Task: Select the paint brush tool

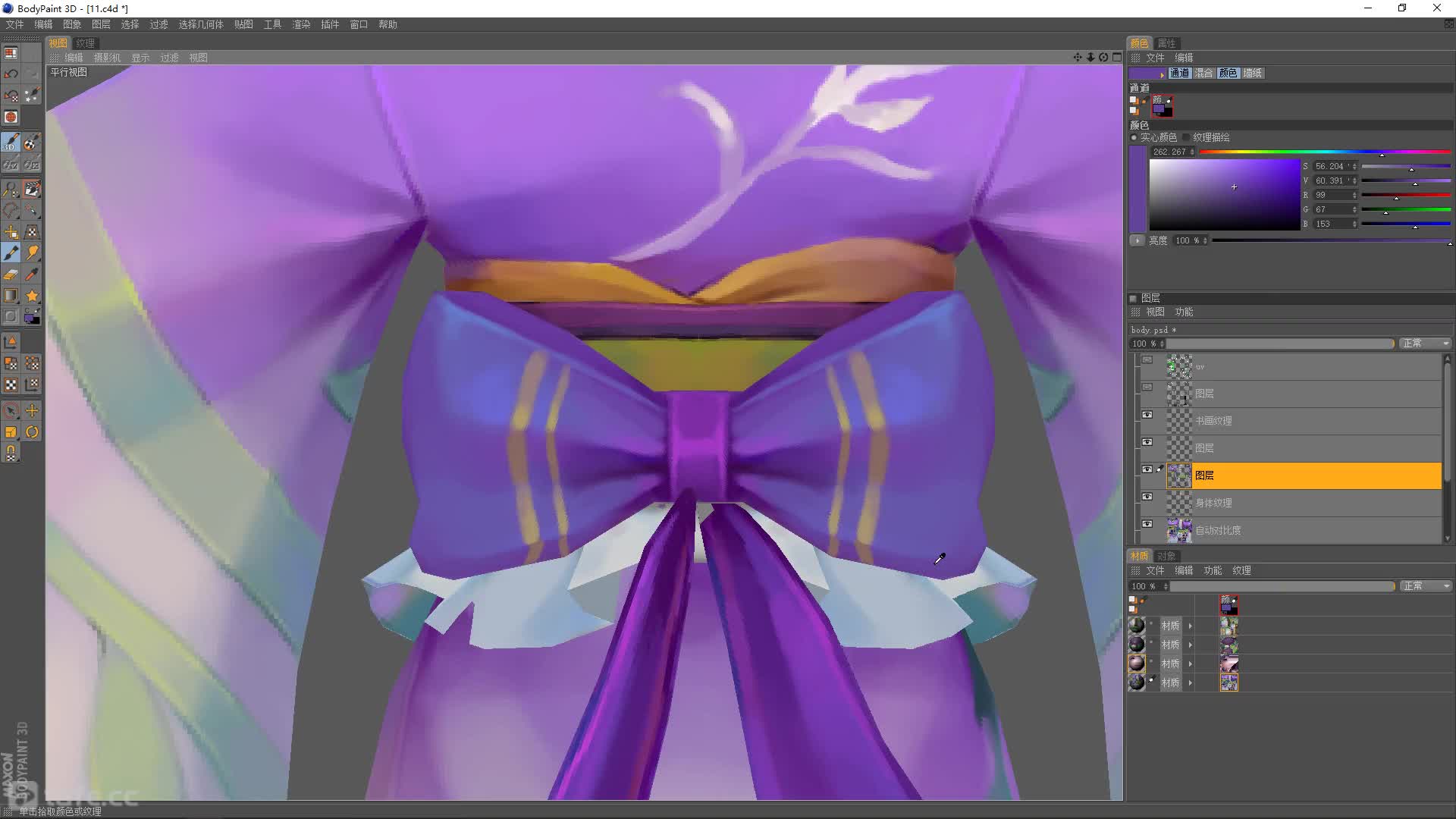Action: (x=11, y=253)
